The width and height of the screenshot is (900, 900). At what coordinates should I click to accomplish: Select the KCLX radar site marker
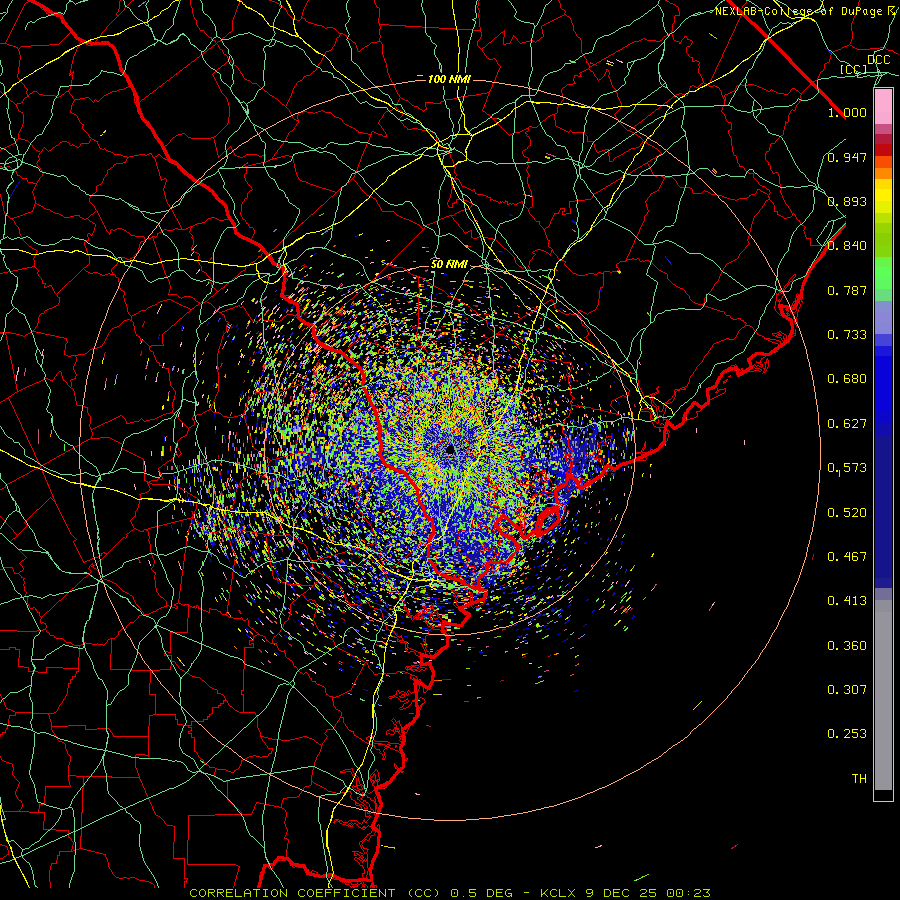(x=450, y=448)
